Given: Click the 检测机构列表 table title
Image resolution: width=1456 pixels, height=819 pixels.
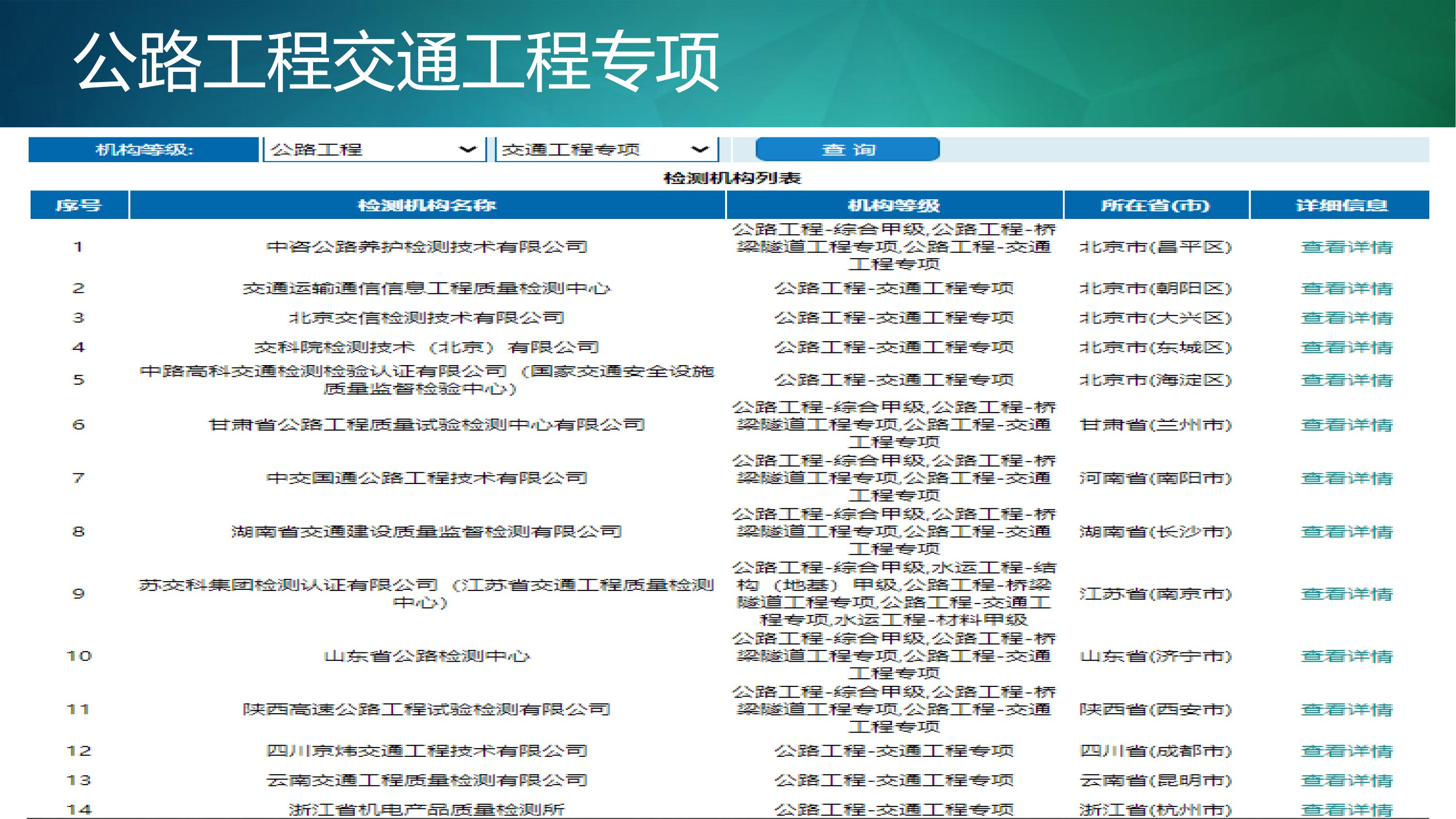Looking at the screenshot, I should click(x=732, y=178).
